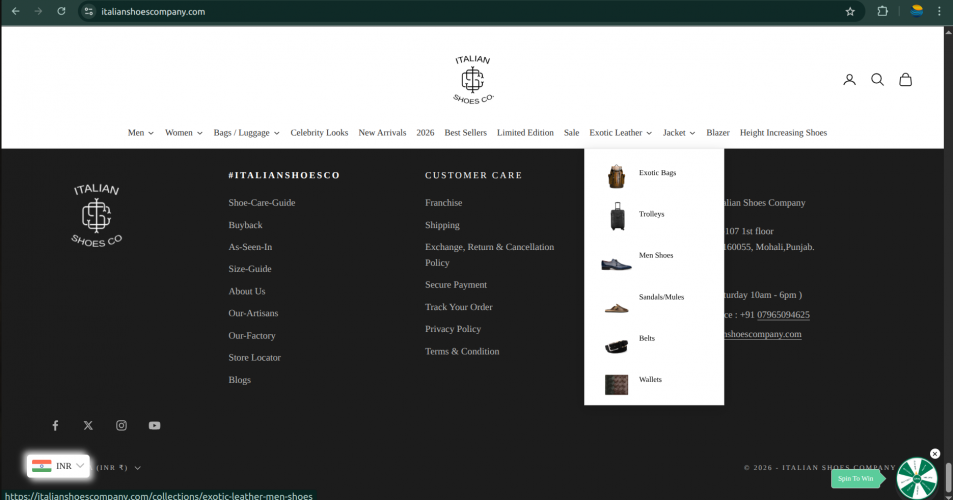Viewport: 953px width, 500px height.
Task: Open the Our-Artisans footer link
Action: [253, 313]
